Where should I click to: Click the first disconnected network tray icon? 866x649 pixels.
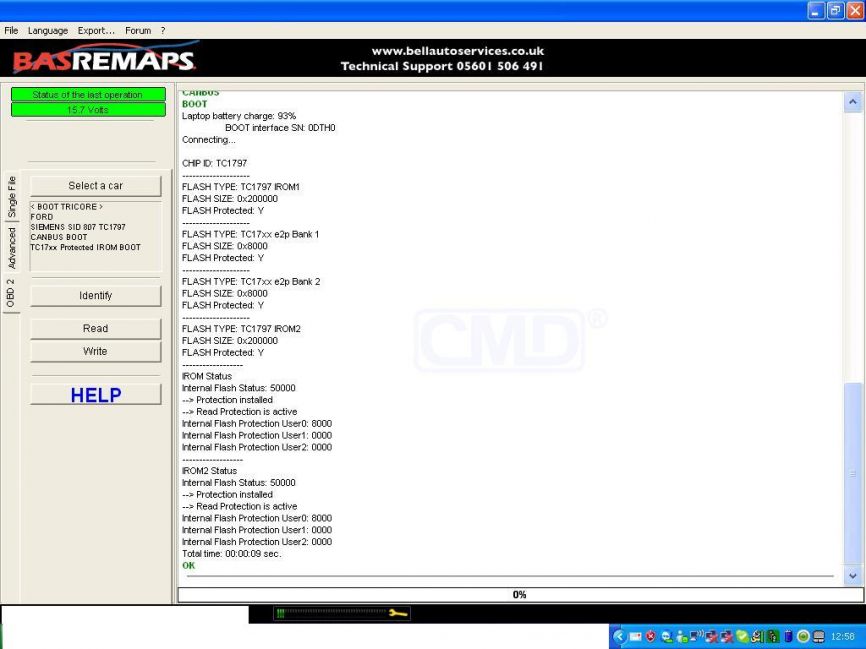(x=711, y=637)
